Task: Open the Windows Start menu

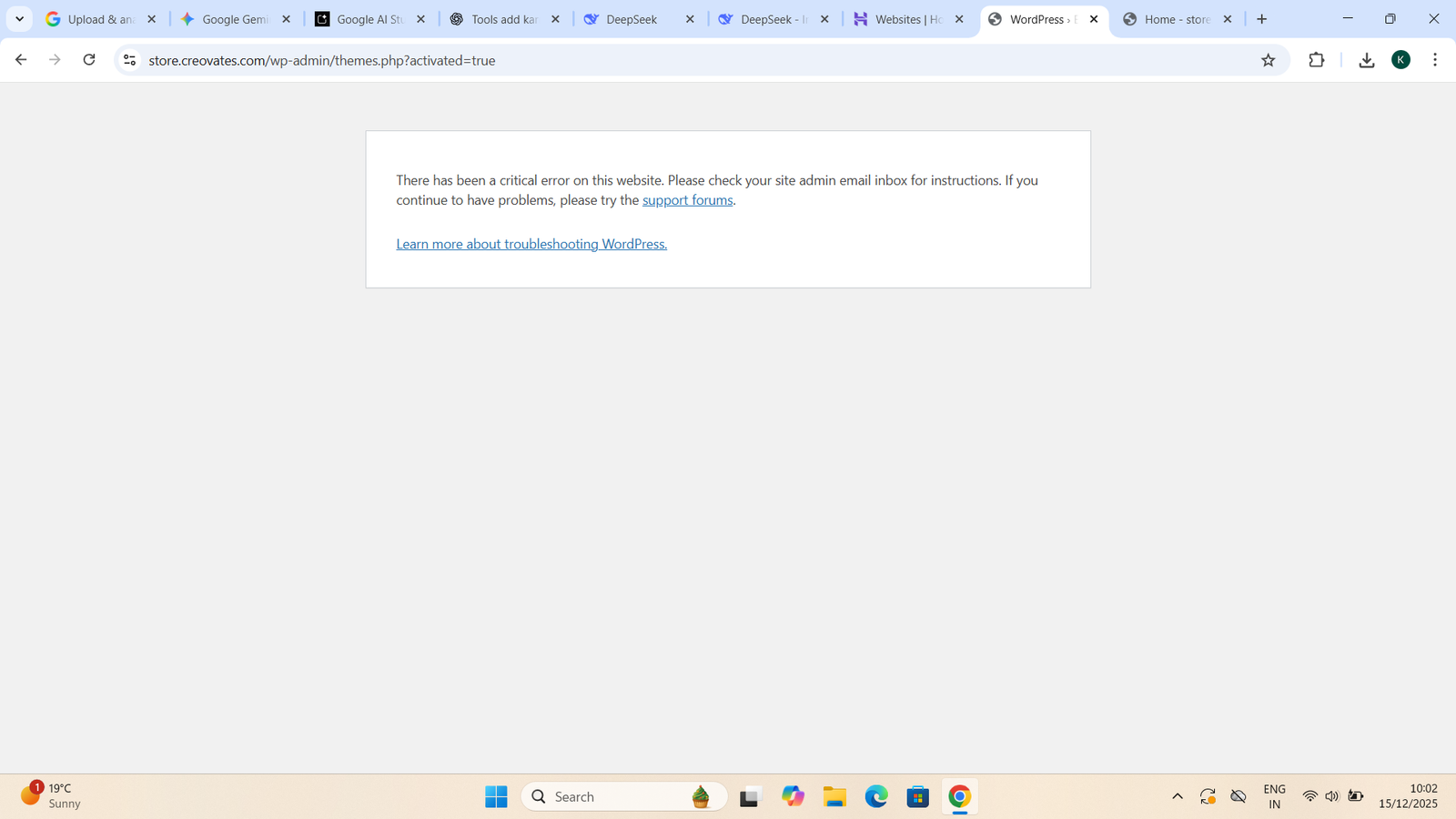Action: [x=496, y=797]
